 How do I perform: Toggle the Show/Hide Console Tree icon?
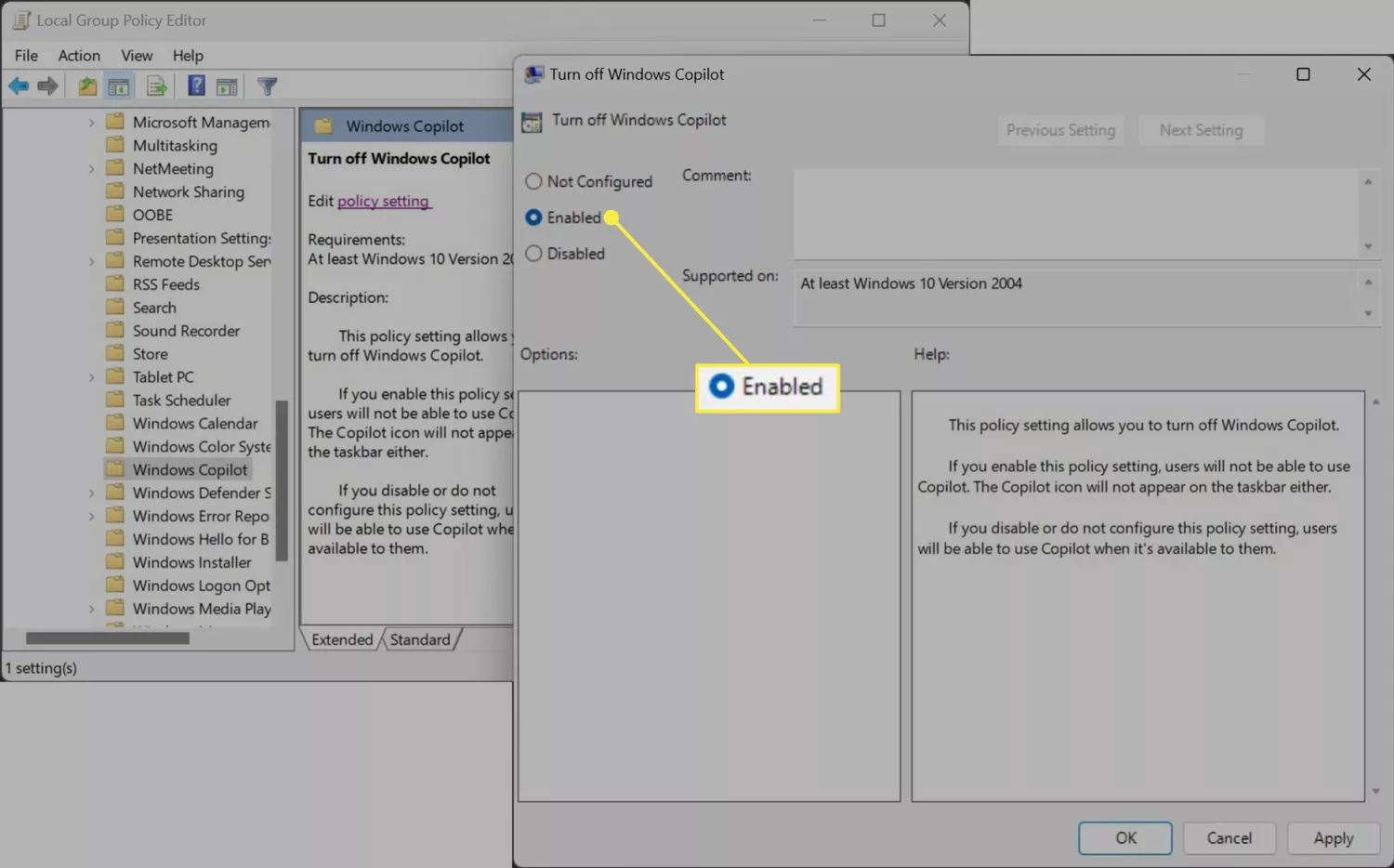point(119,86)
